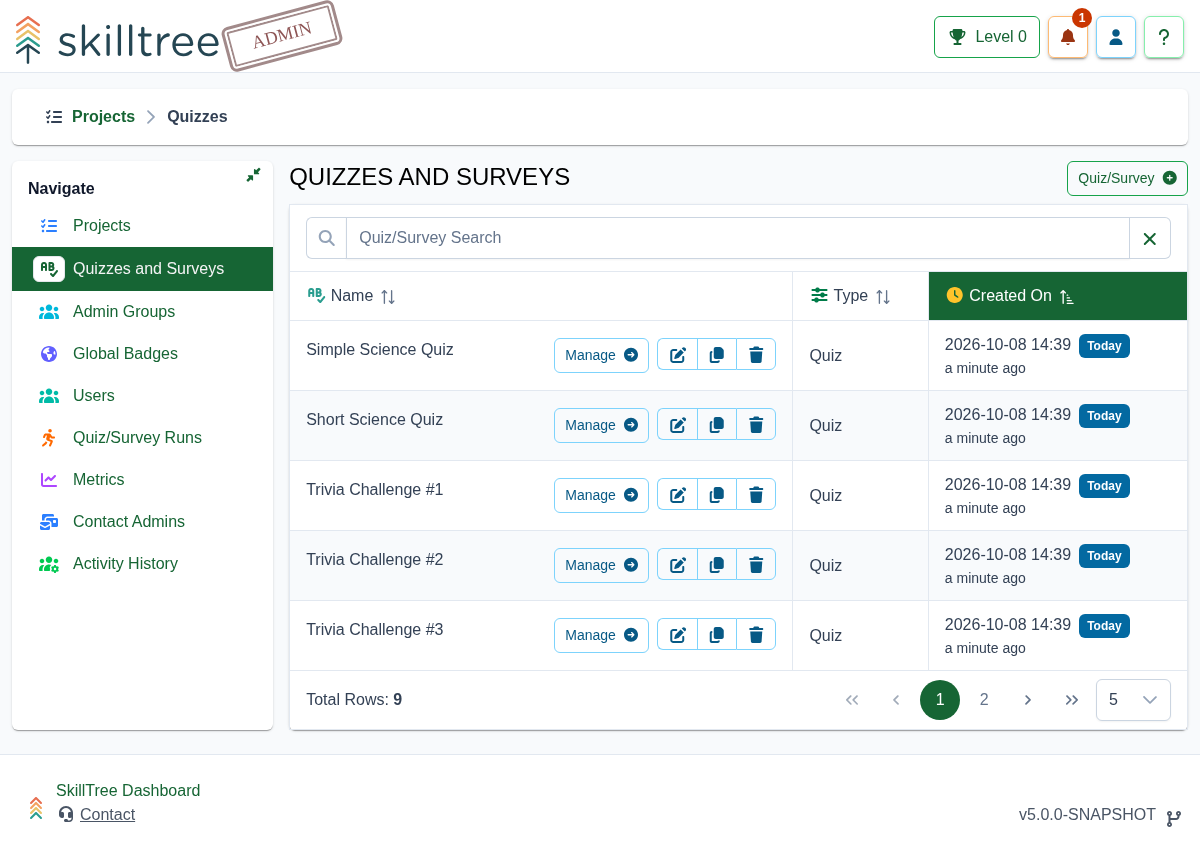1200x851 pixels.
Task: Delete Trivia Challenge #2
Action: (756, 564)
